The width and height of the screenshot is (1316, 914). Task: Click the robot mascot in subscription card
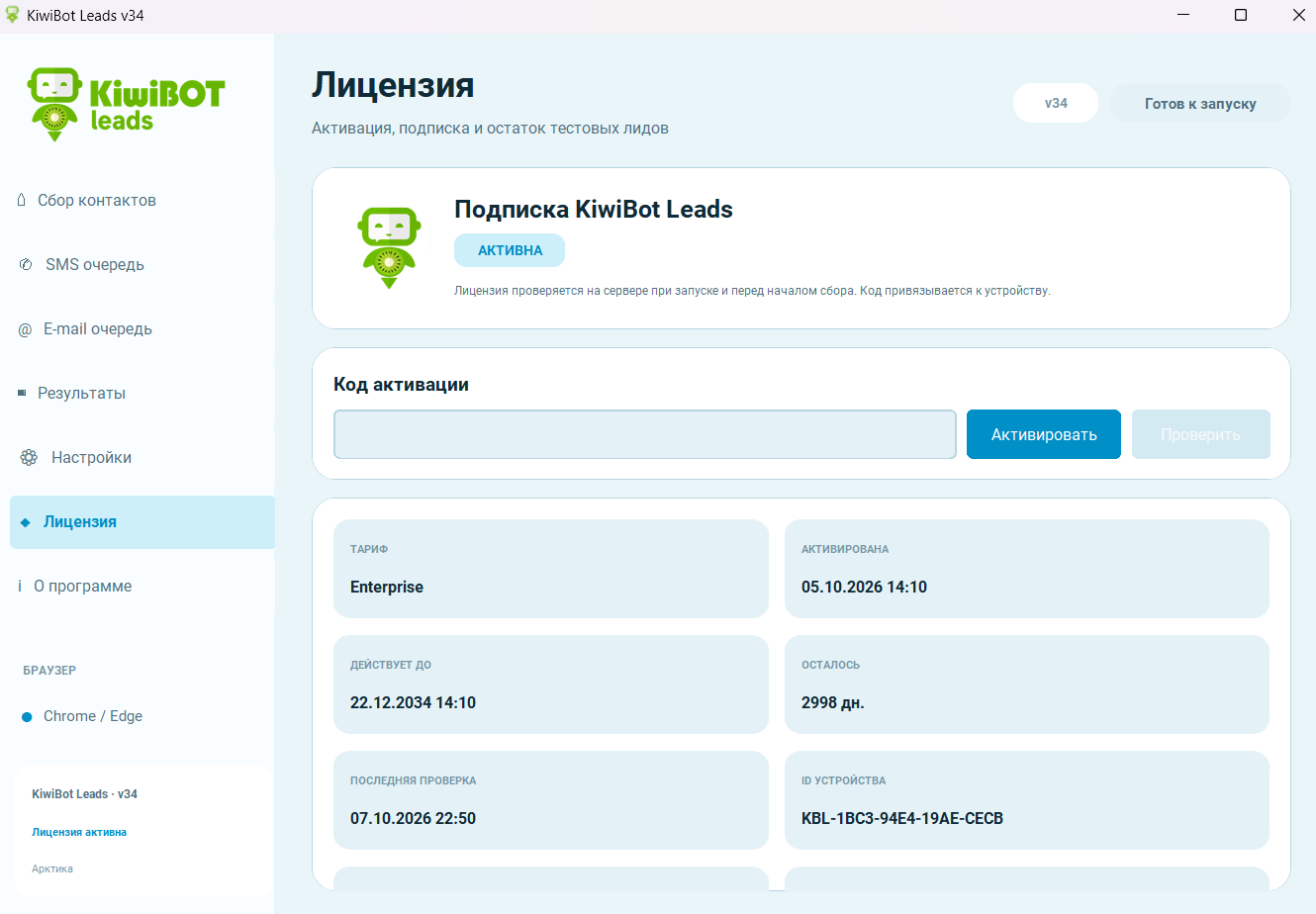(x=389, y=247)
